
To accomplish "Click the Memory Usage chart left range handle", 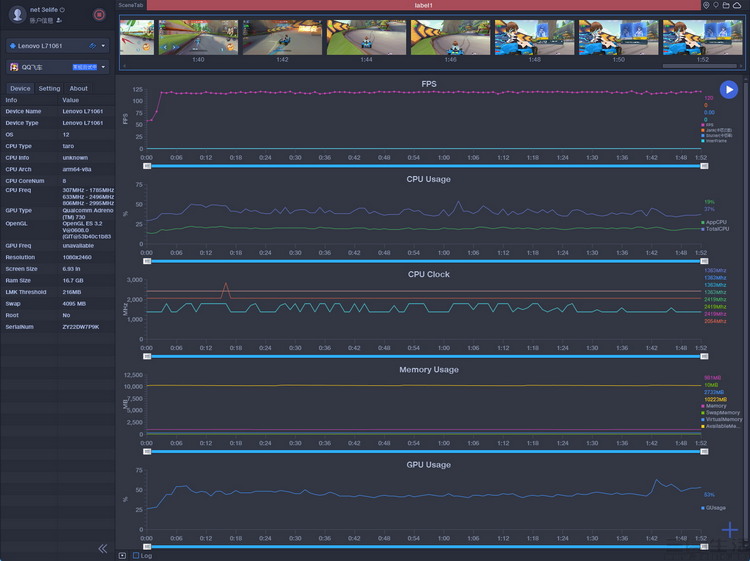I will tap(147, 451).
